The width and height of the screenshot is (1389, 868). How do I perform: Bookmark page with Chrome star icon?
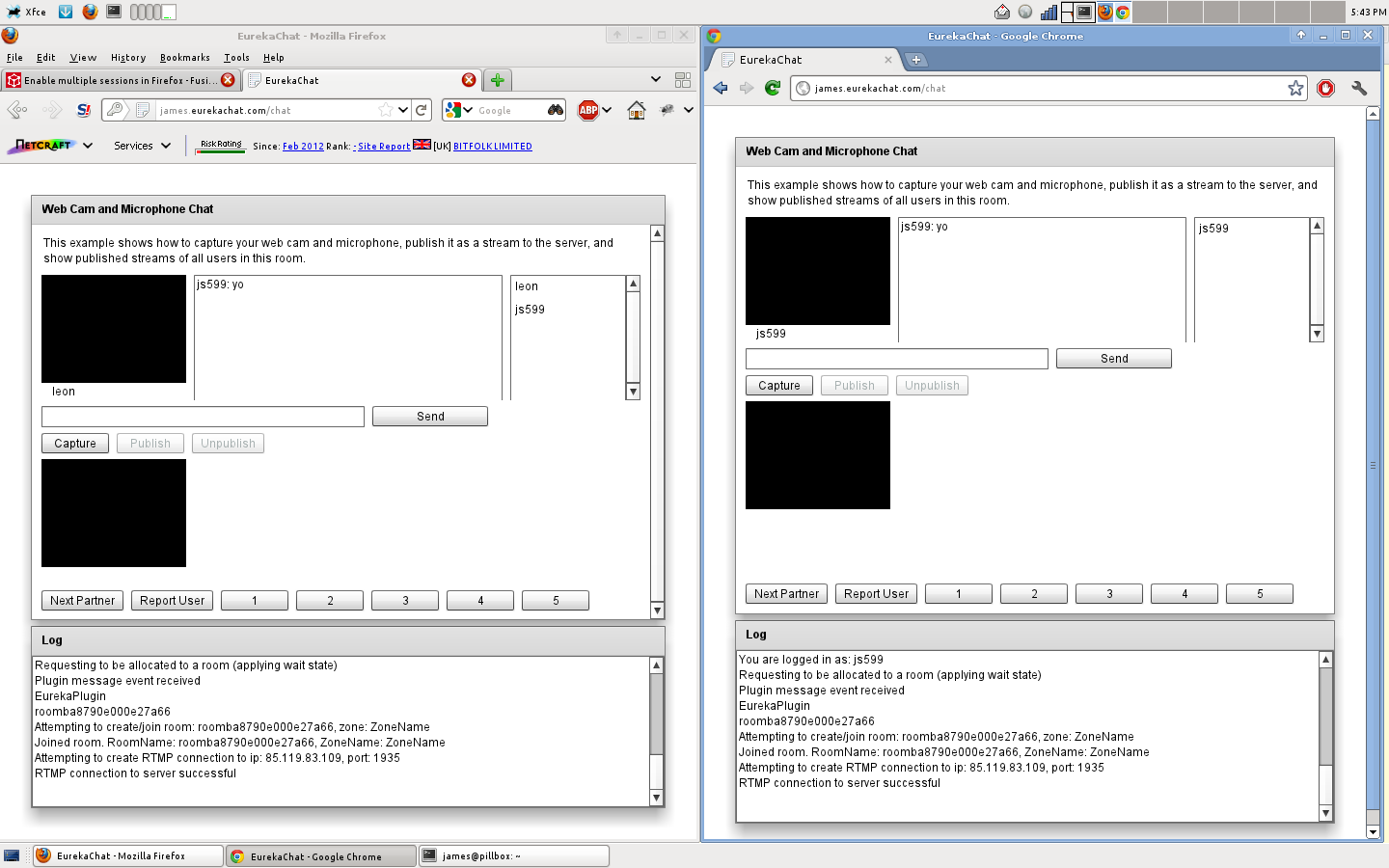point(1295,88)
